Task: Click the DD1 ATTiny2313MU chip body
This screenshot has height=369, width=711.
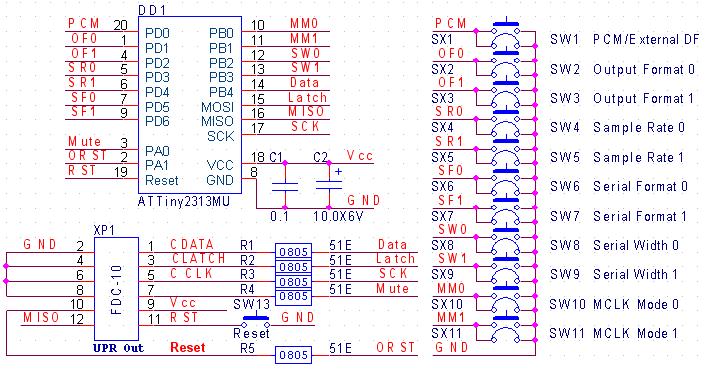Action: coord(190,105)
